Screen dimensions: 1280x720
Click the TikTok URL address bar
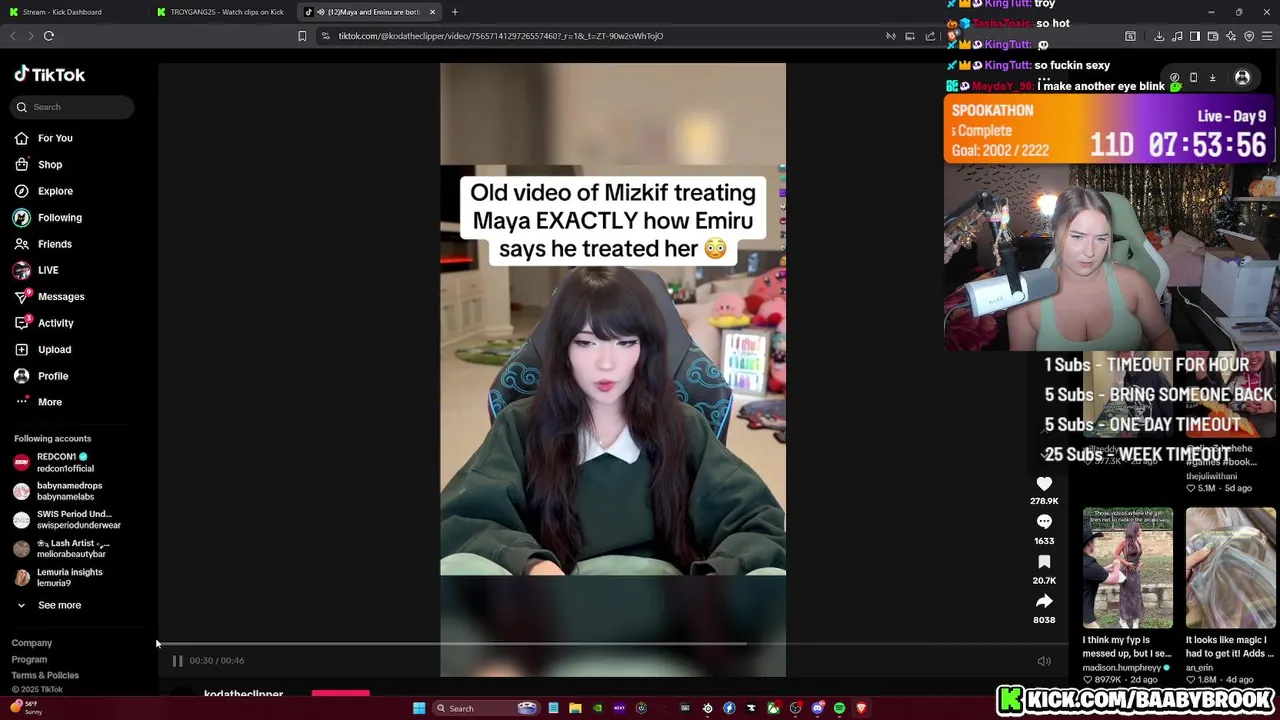[x=600, y=36]
